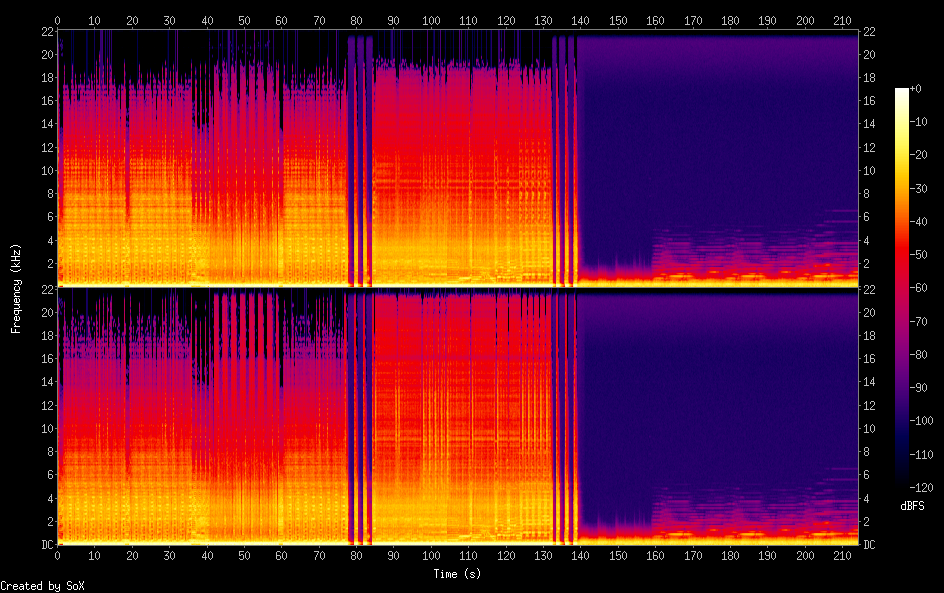Click the quiet dark region of lower channel after 140s
This screenshot has width=944, height=593.
(720, 400)
